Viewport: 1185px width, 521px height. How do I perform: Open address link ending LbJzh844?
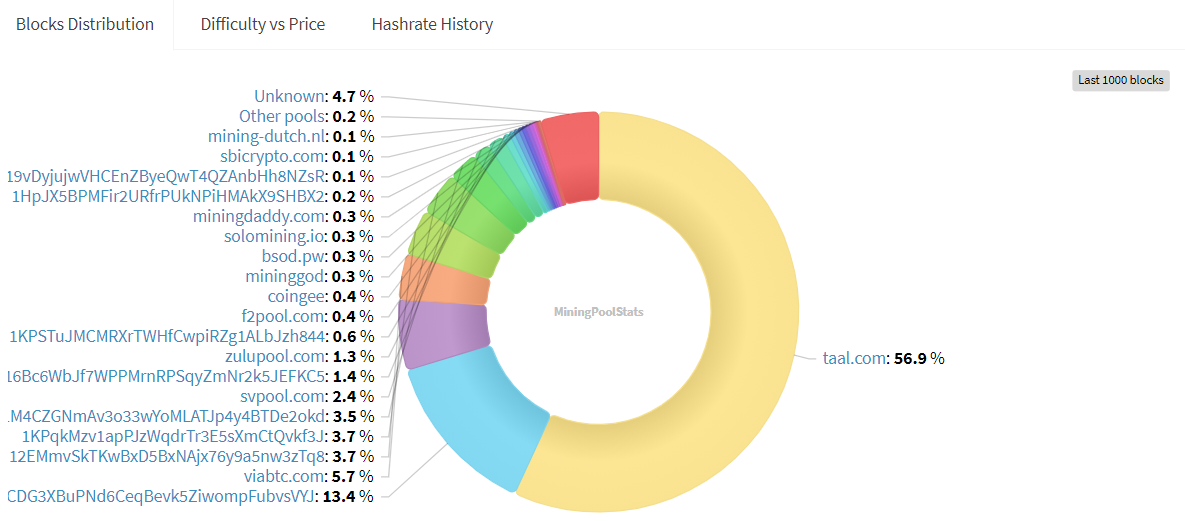(166, 336)
